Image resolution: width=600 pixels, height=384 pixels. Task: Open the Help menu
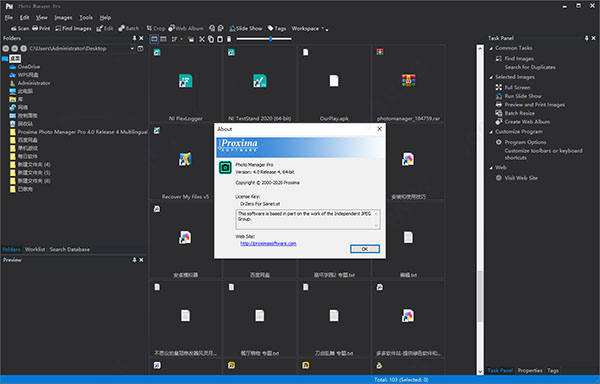pyautogui.click(x=105, y=18)
